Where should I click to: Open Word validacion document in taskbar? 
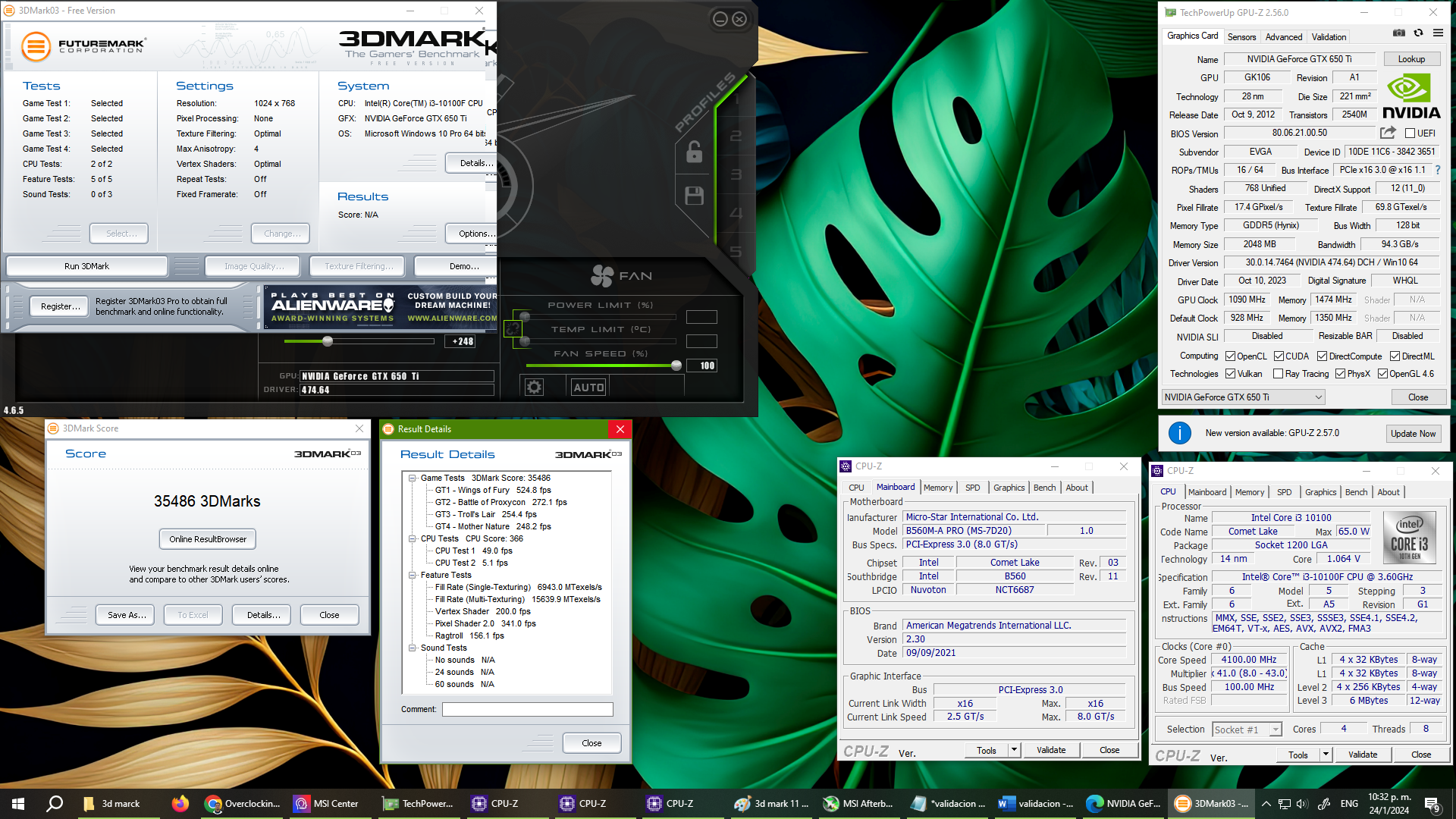(x=1037, y=804)
